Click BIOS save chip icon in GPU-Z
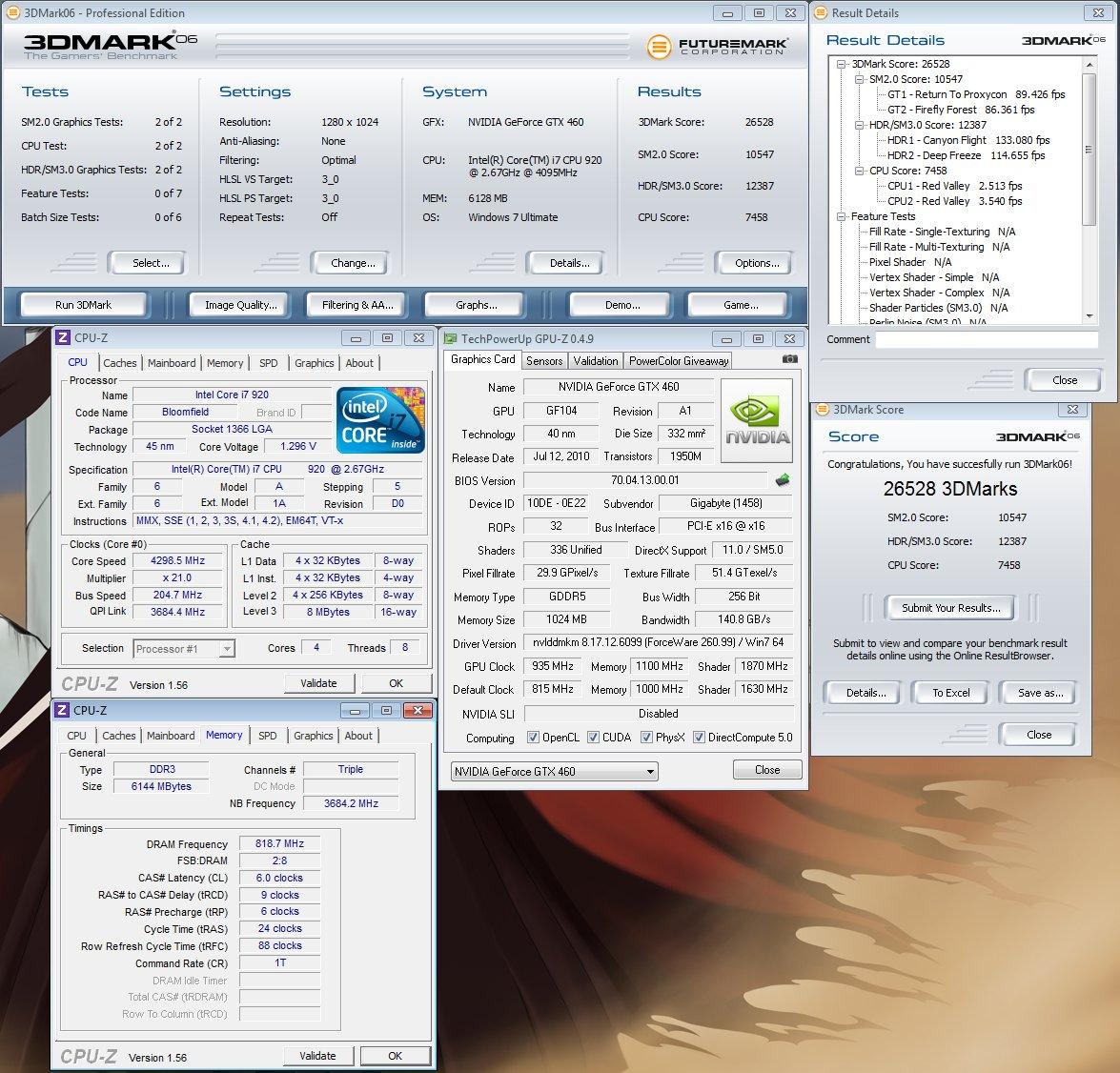This screenshot has width=1120, height=1073. tap(783, 479)
